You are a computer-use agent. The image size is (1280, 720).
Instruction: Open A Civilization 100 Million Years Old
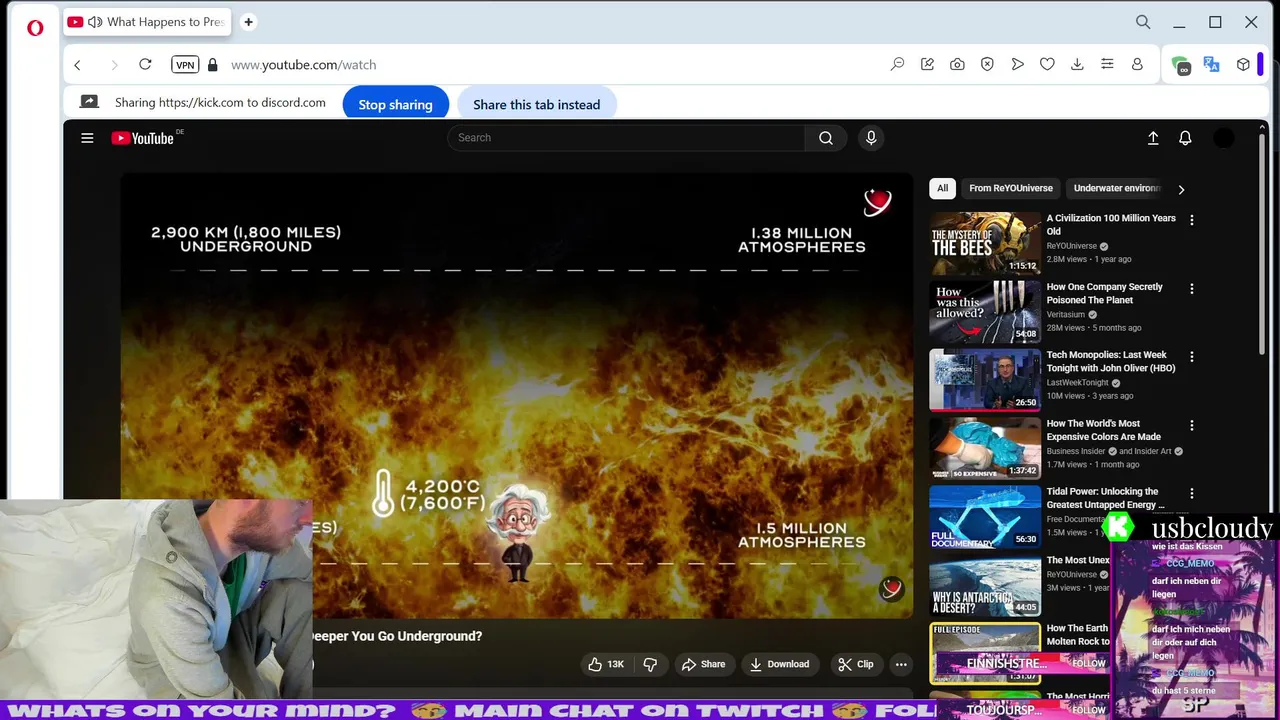[1111, 224]
